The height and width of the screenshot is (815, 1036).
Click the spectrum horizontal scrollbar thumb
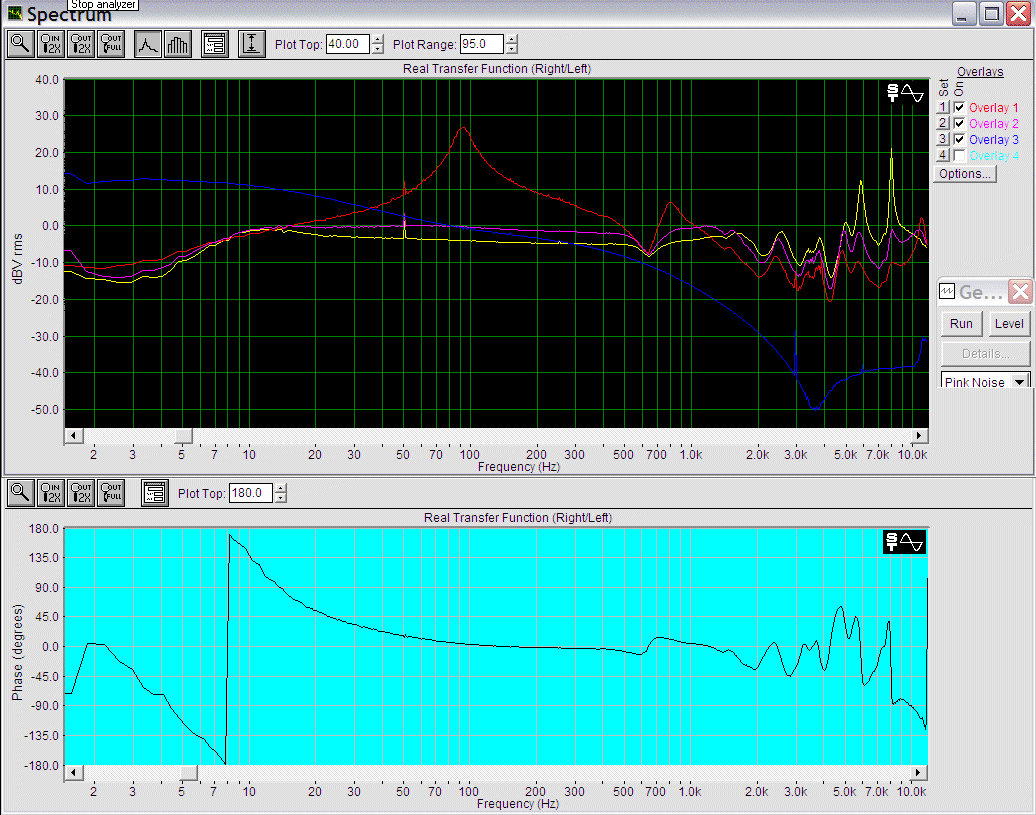tap(183, 435)
